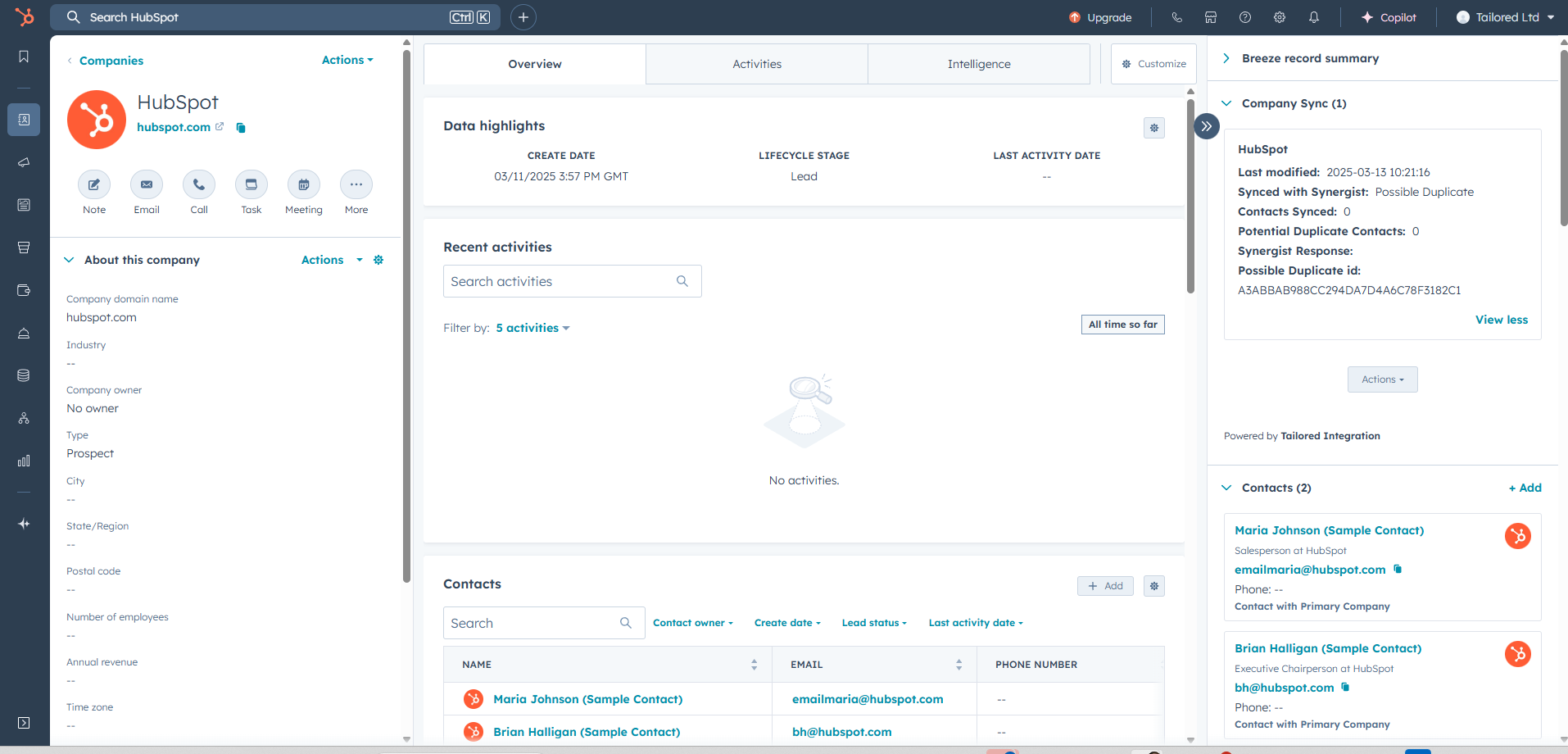Viewport: 1568px width, 754px height.
Task: Open notifications bell in top bar
Action: [x=1314, y=17]
